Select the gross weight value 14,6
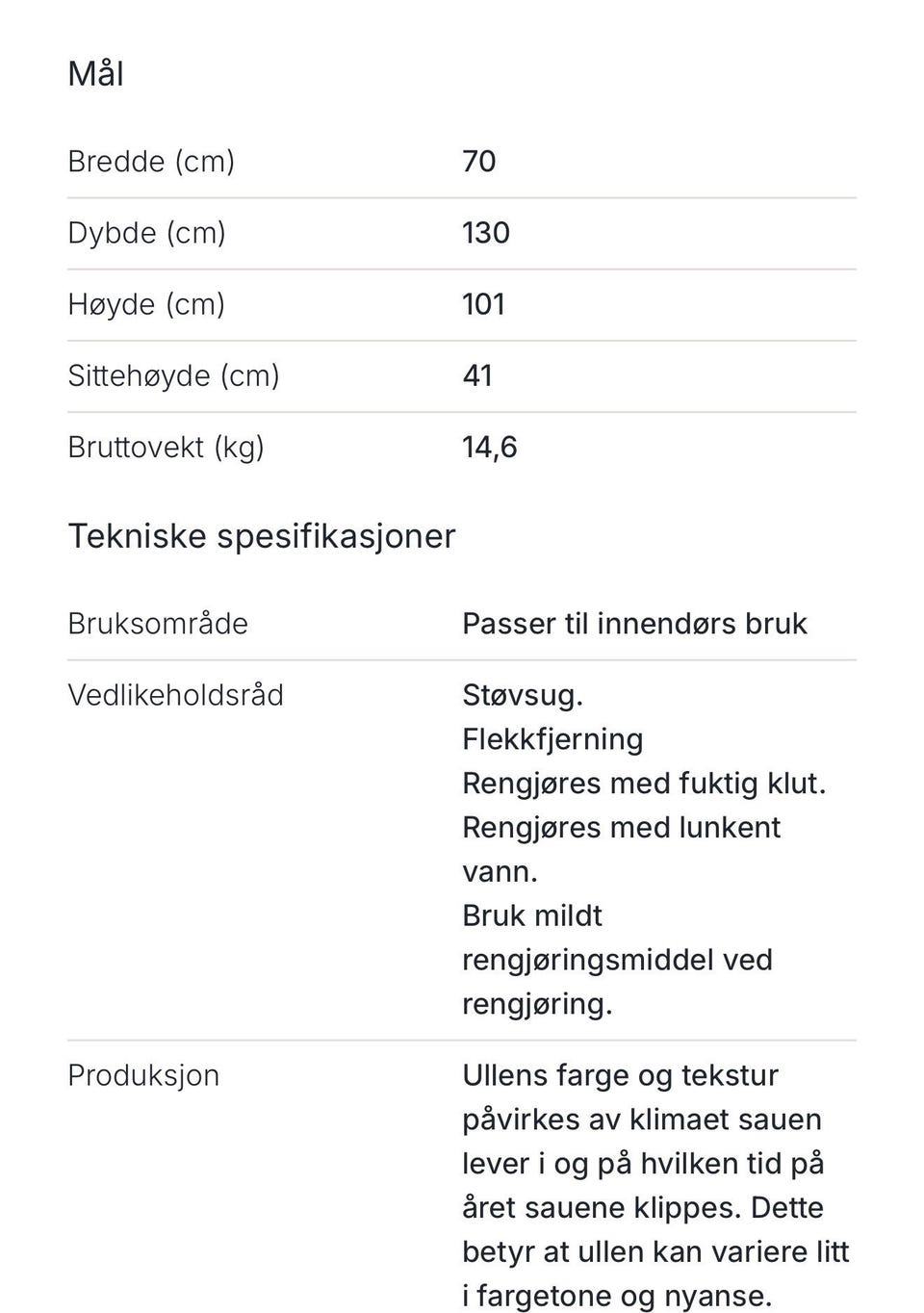924x1313 pixels. pos(490,447)
